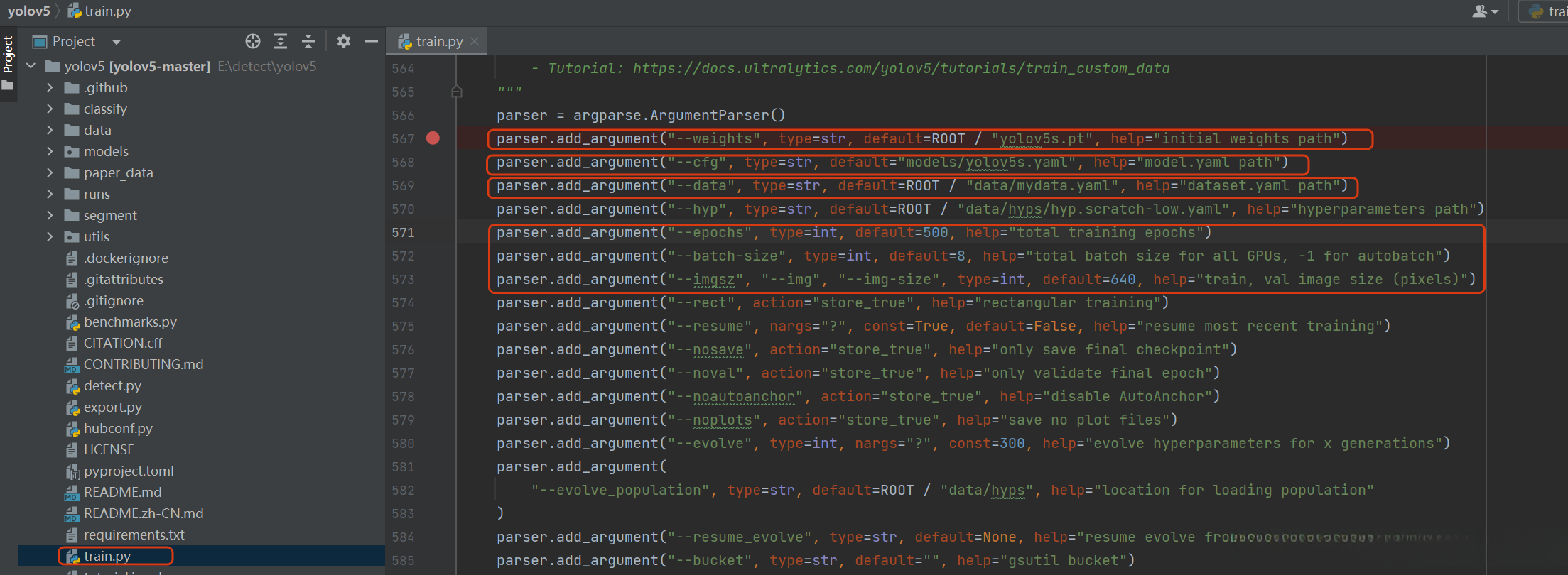Click the --hyp argument code line
This screenshot has height=575, width=1568.
[990, 209]
